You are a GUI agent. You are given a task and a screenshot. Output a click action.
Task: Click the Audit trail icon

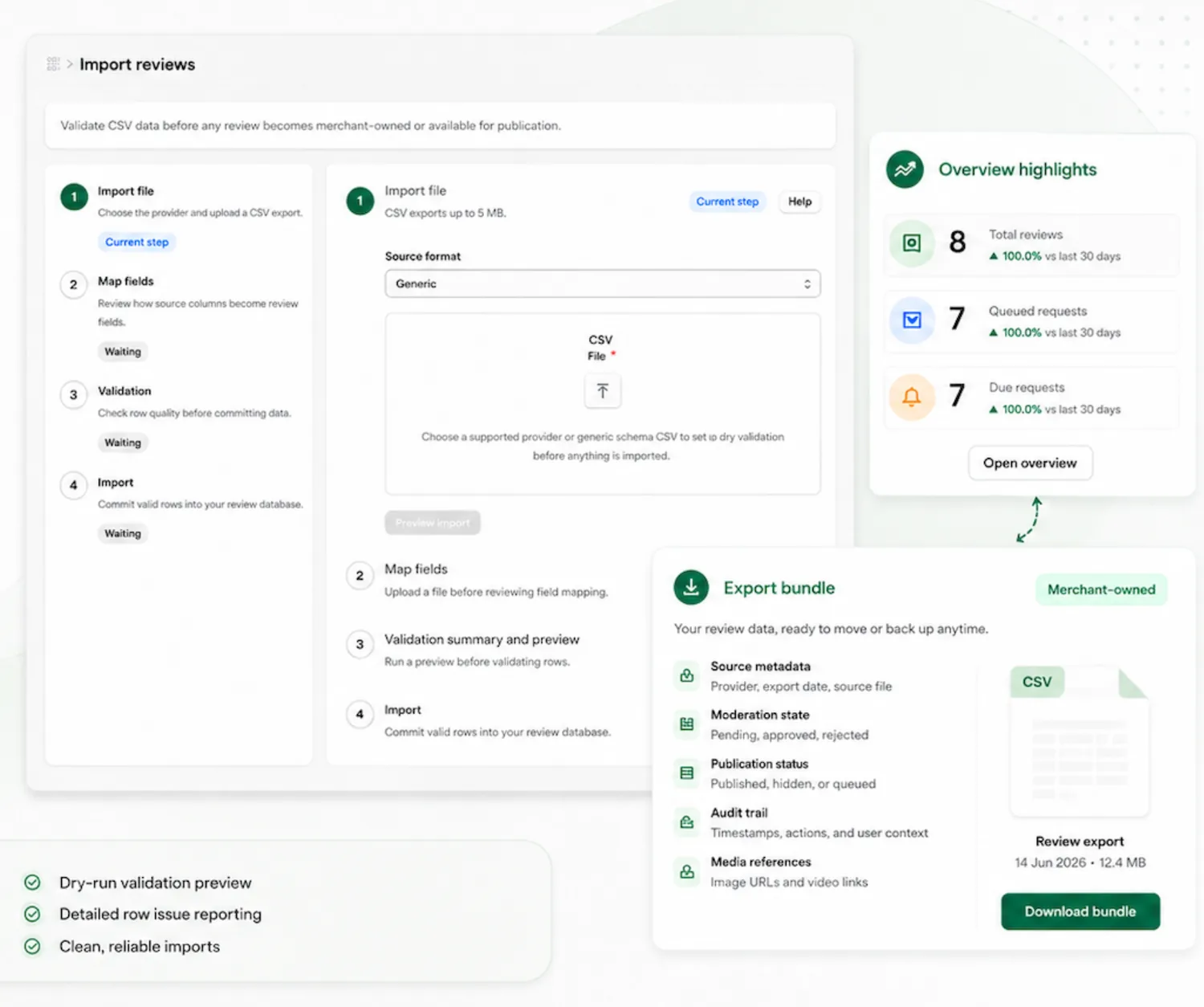point(687,822)
